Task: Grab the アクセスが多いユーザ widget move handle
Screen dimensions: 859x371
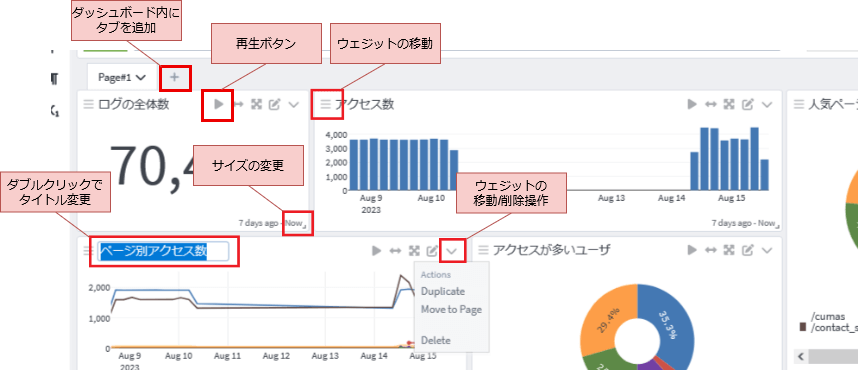Action: pyautogui.click(x=483, y=250)
